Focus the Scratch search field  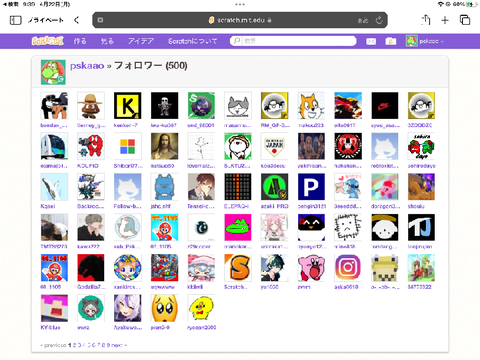click(293, 41)
